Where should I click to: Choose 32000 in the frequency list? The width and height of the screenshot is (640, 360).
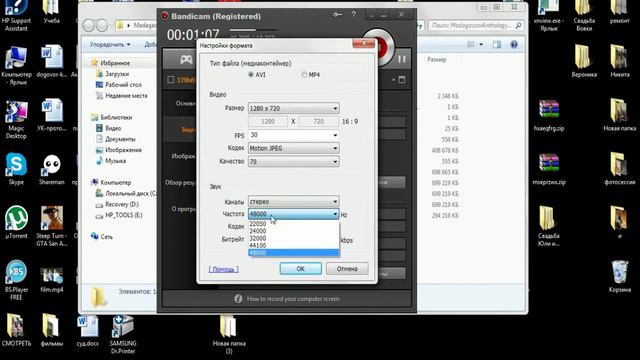[x=293, y=238]
